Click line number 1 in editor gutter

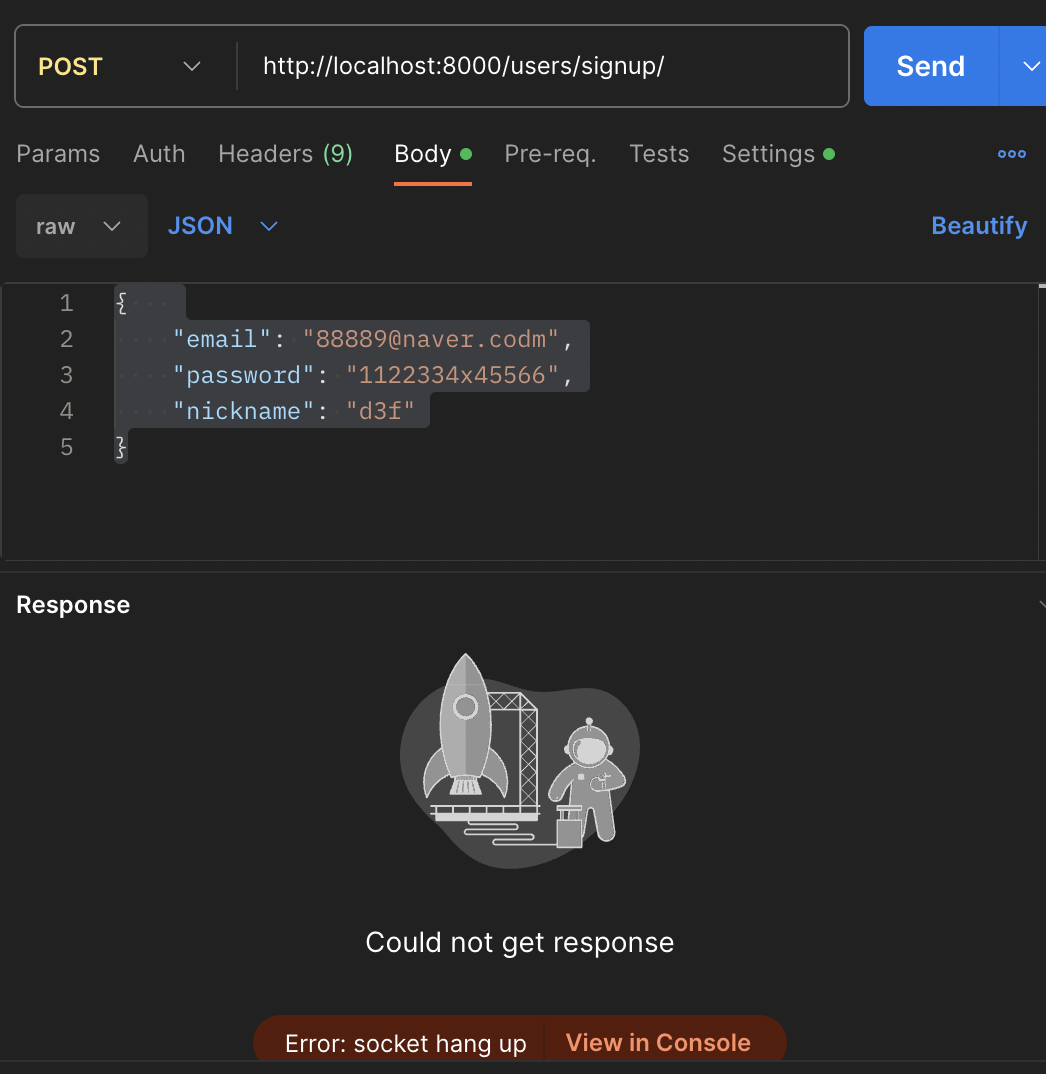(x=66, y=303)
